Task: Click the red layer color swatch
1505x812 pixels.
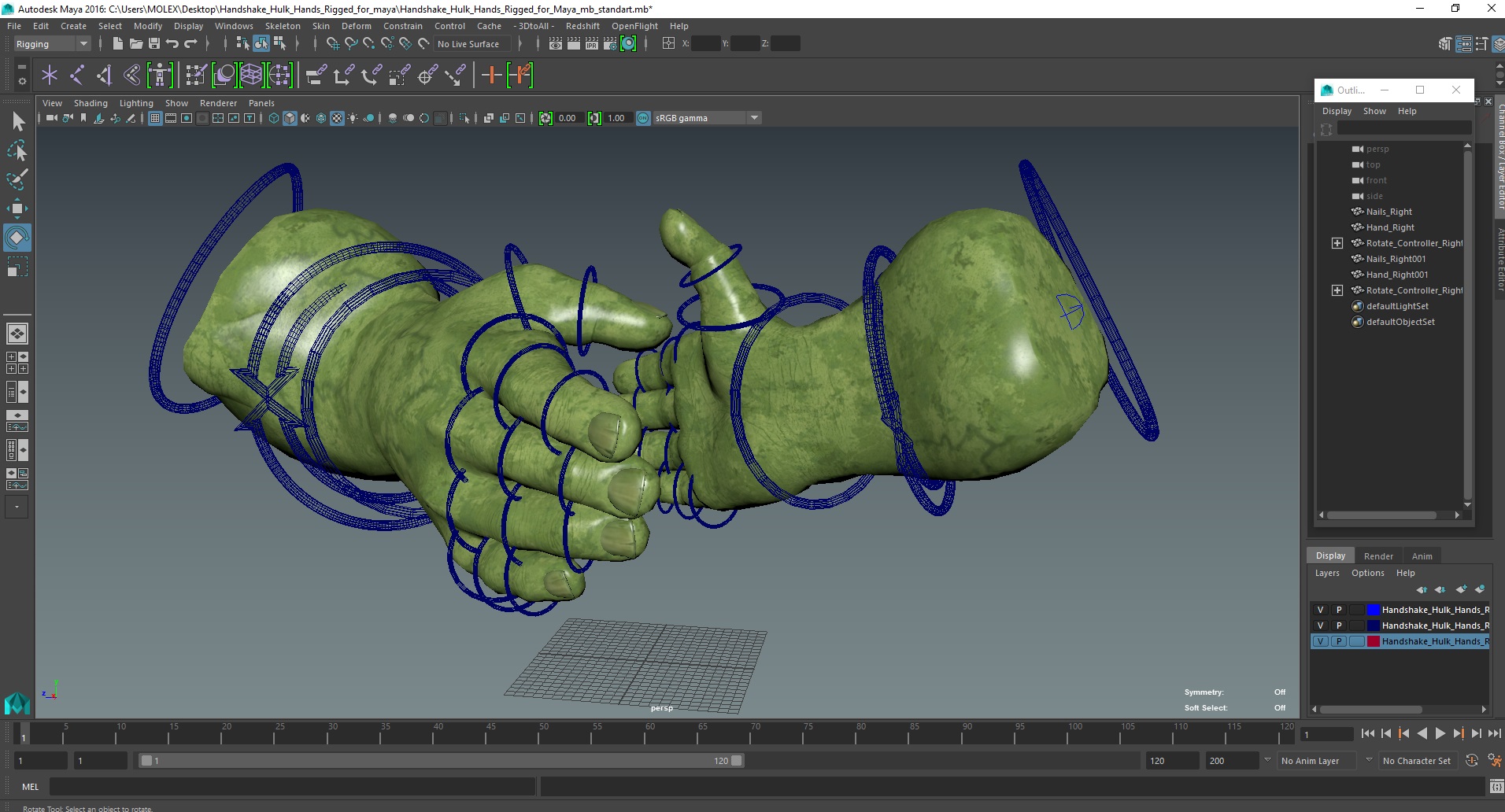Action: pos(1374,641)
